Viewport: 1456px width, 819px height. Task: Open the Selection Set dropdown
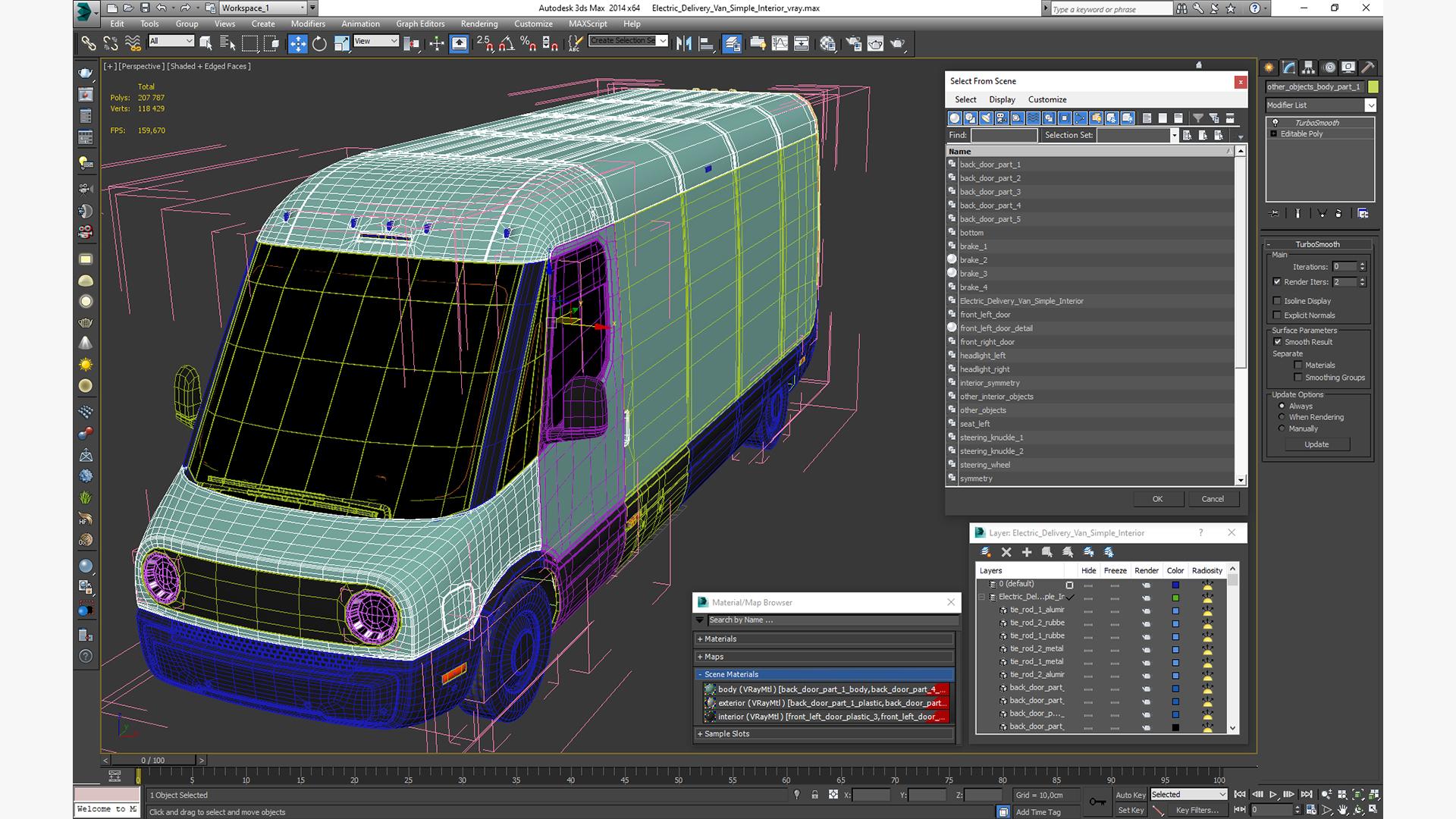point(1174,135)
